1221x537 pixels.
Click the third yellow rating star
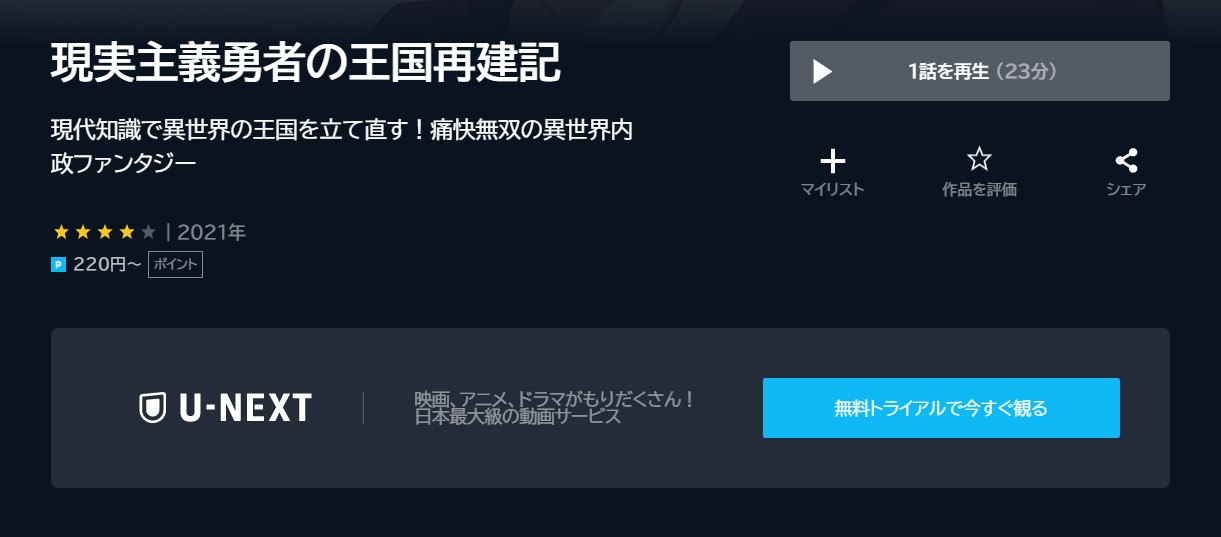tap(104, 233)
